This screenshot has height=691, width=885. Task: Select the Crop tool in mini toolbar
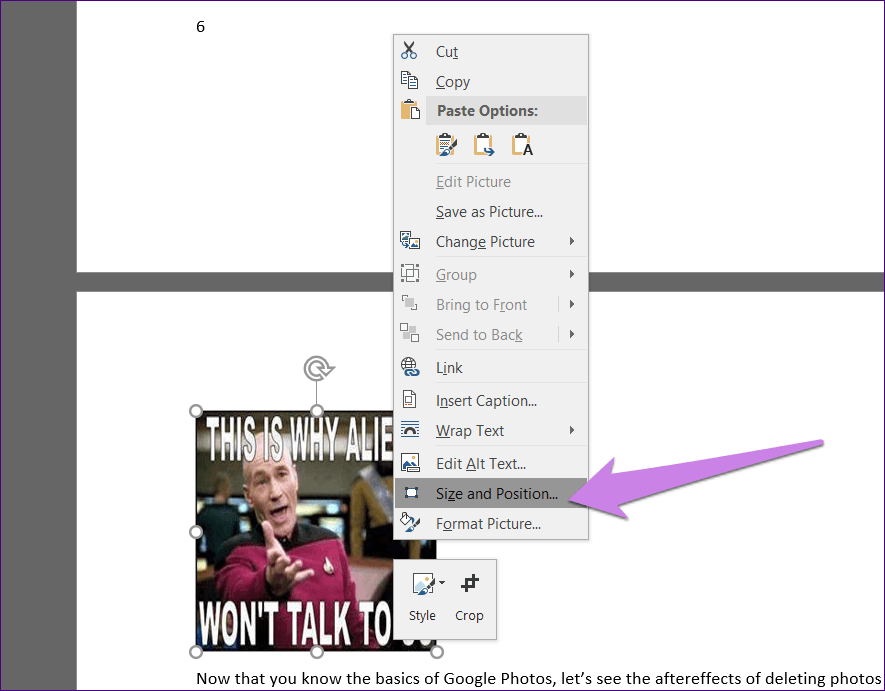[470, 597]
